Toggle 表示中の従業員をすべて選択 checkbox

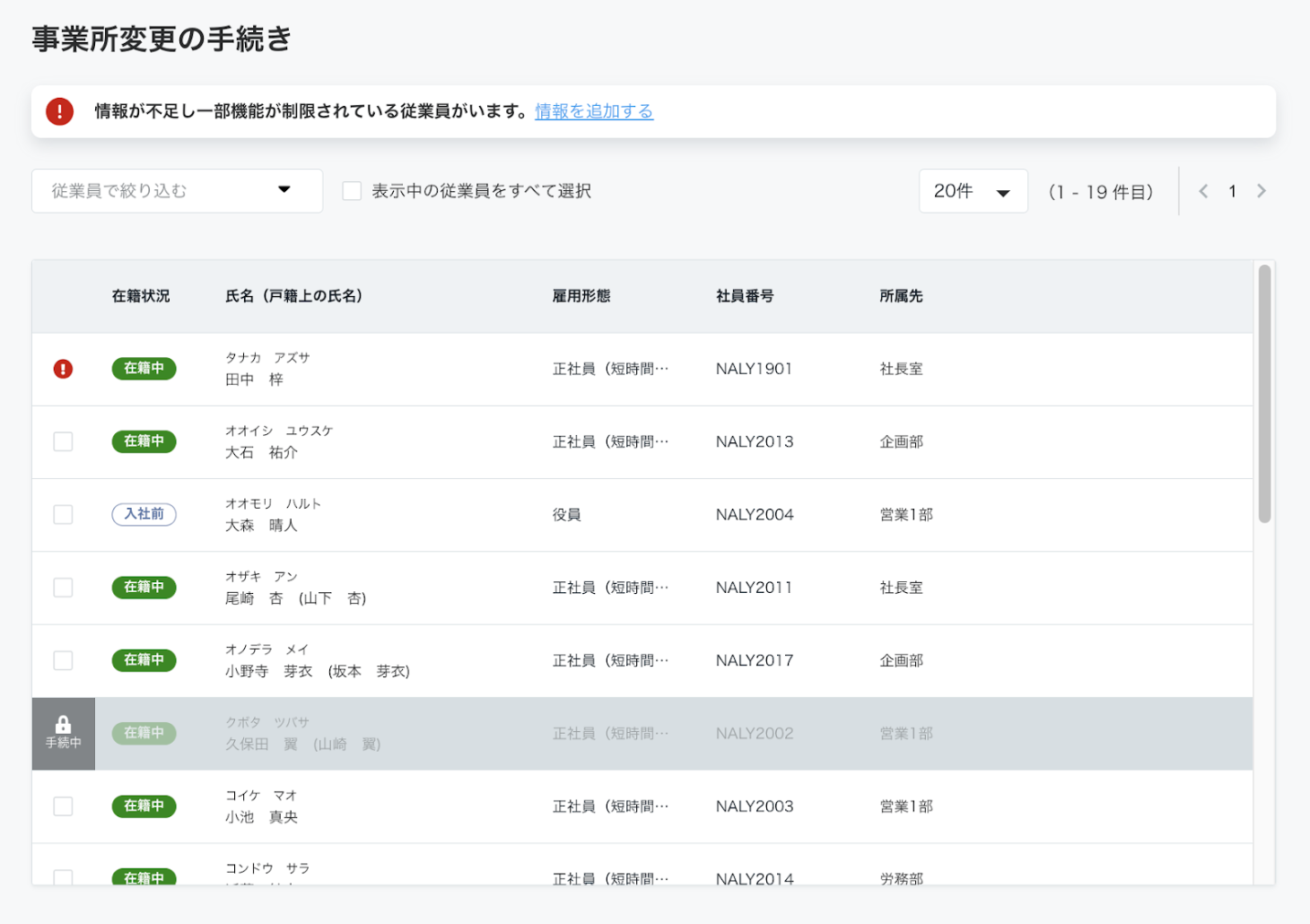point(353,191)
